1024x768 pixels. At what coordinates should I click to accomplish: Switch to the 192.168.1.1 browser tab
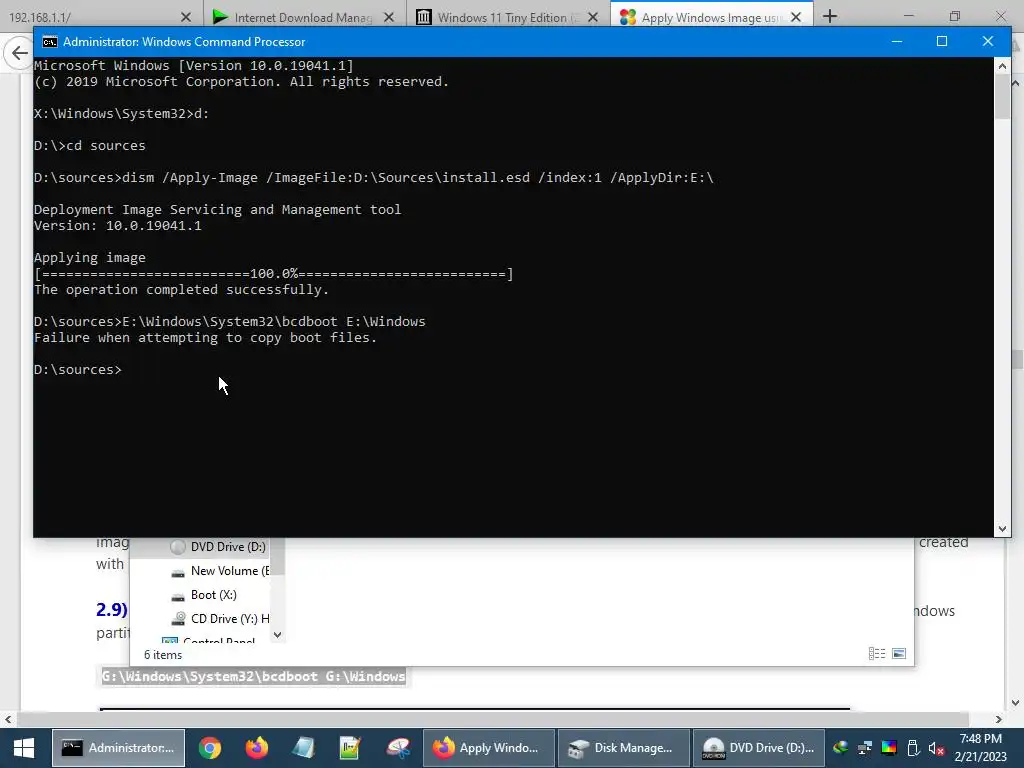[x=90, y=18]
